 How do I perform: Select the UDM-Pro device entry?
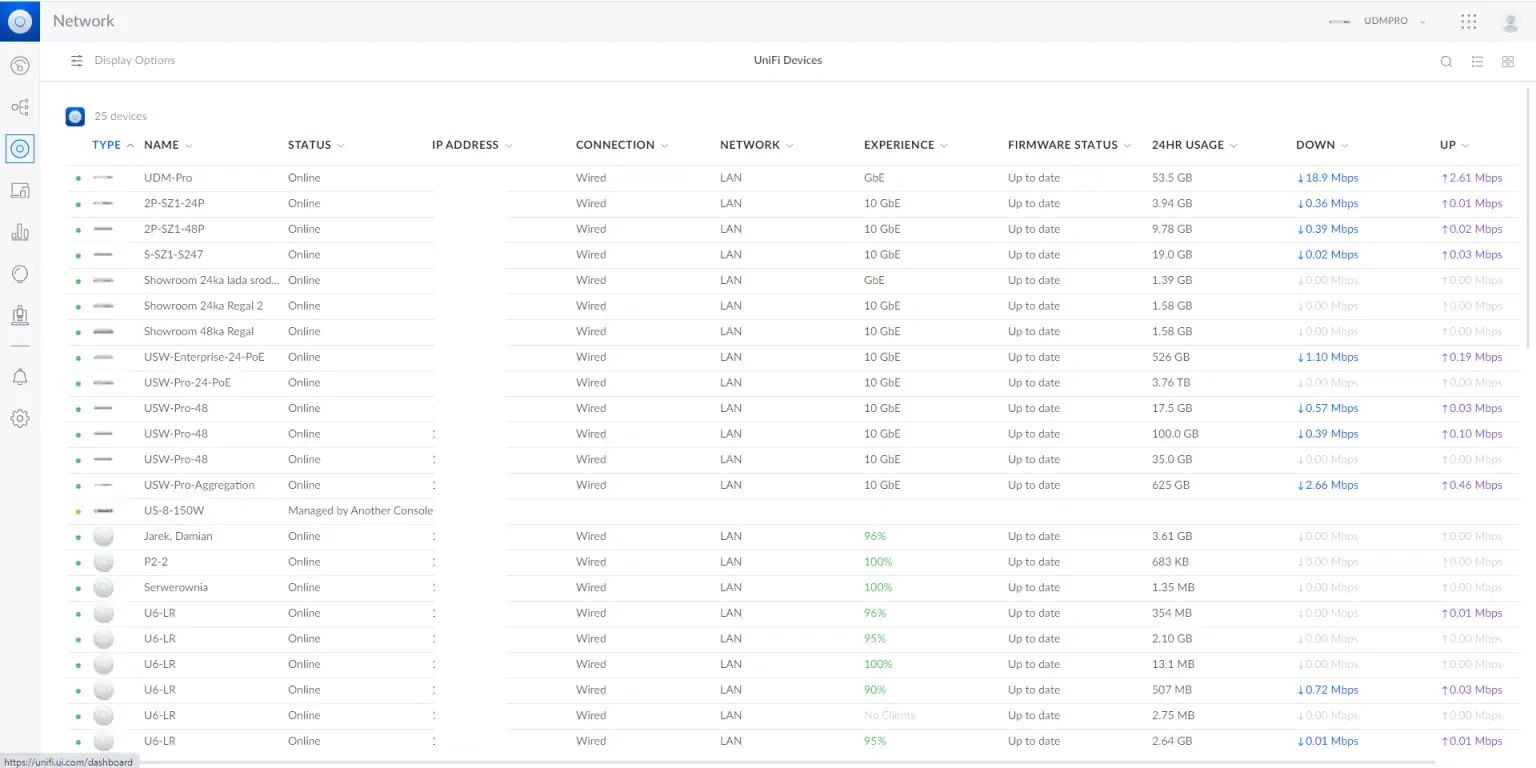168,178
